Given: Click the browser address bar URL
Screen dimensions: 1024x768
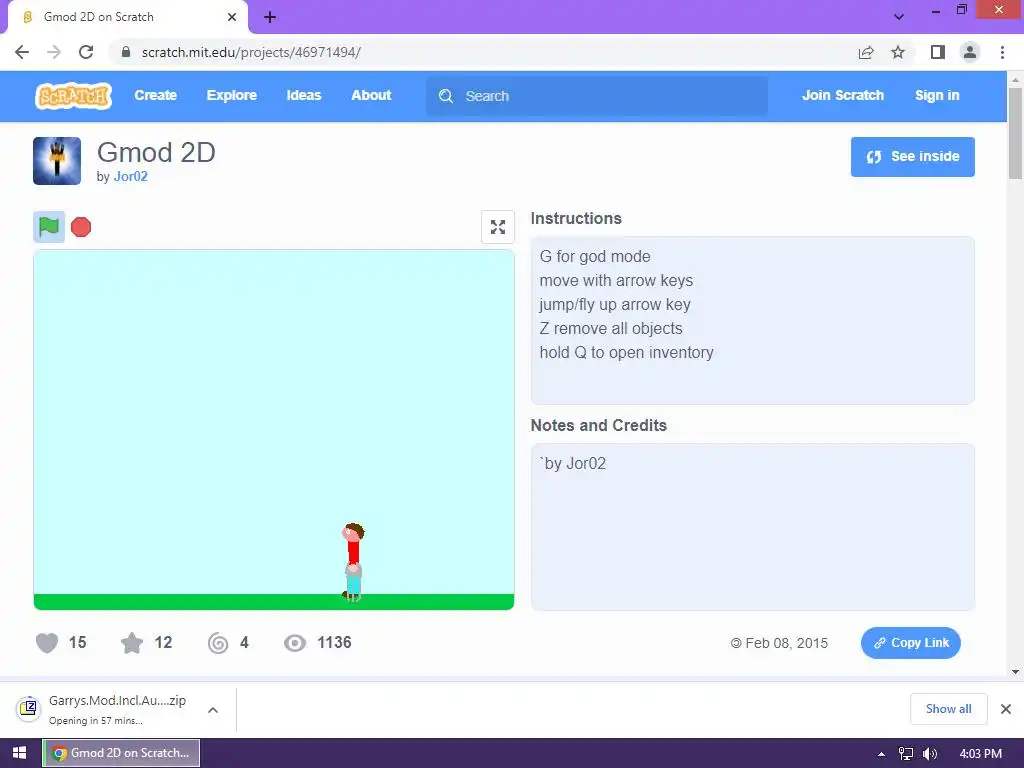Looking at the screenshot, I should 251,52.
